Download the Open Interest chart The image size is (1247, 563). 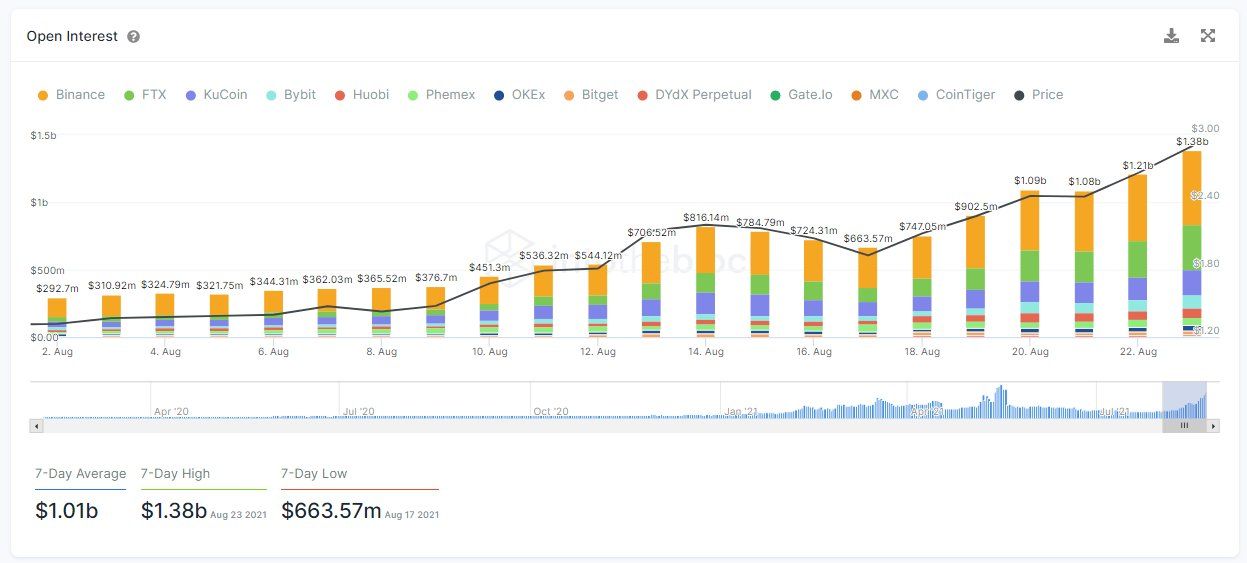1171,36
